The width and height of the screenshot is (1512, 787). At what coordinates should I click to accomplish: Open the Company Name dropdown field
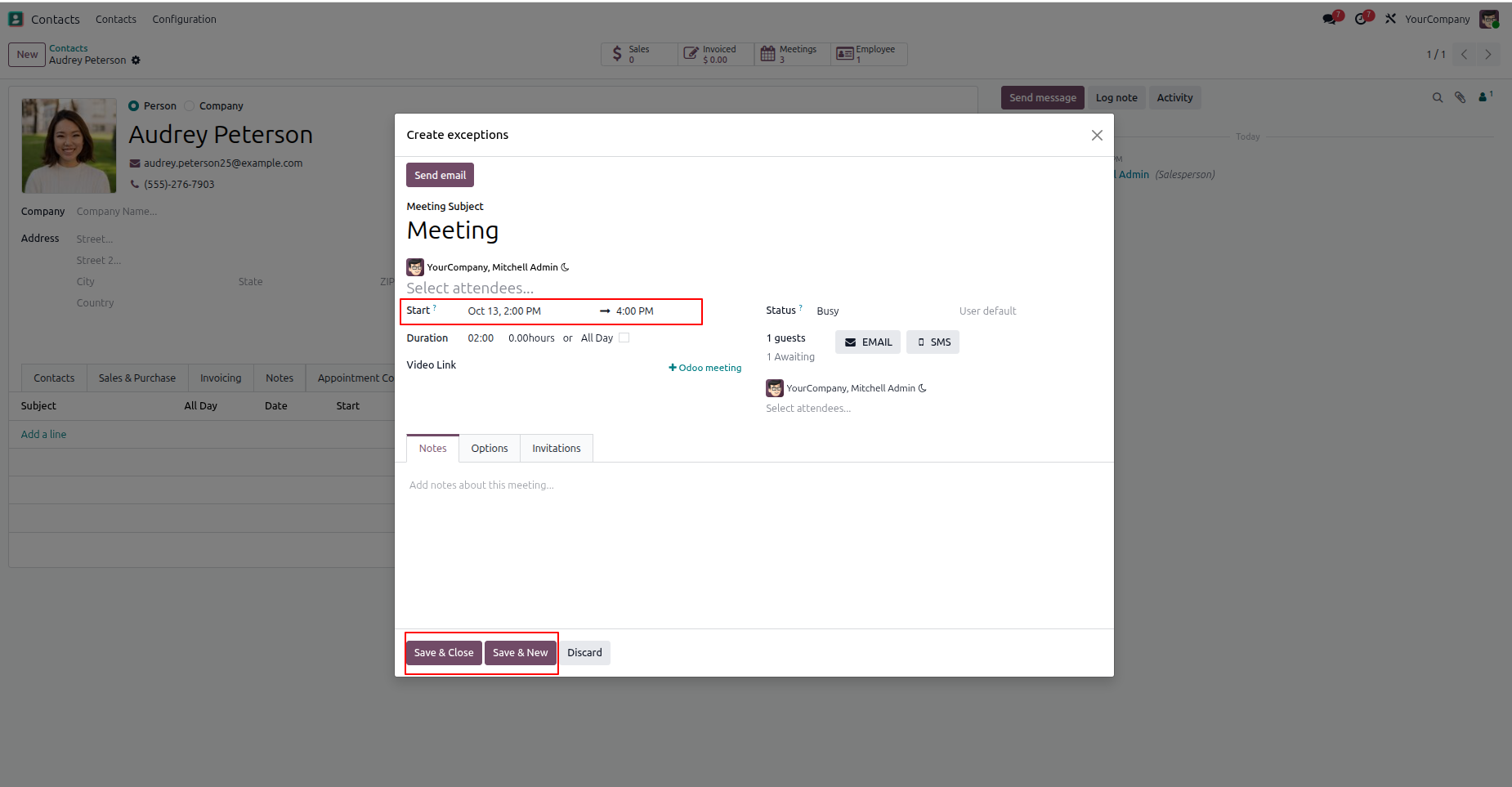click(x=233, y=212)
